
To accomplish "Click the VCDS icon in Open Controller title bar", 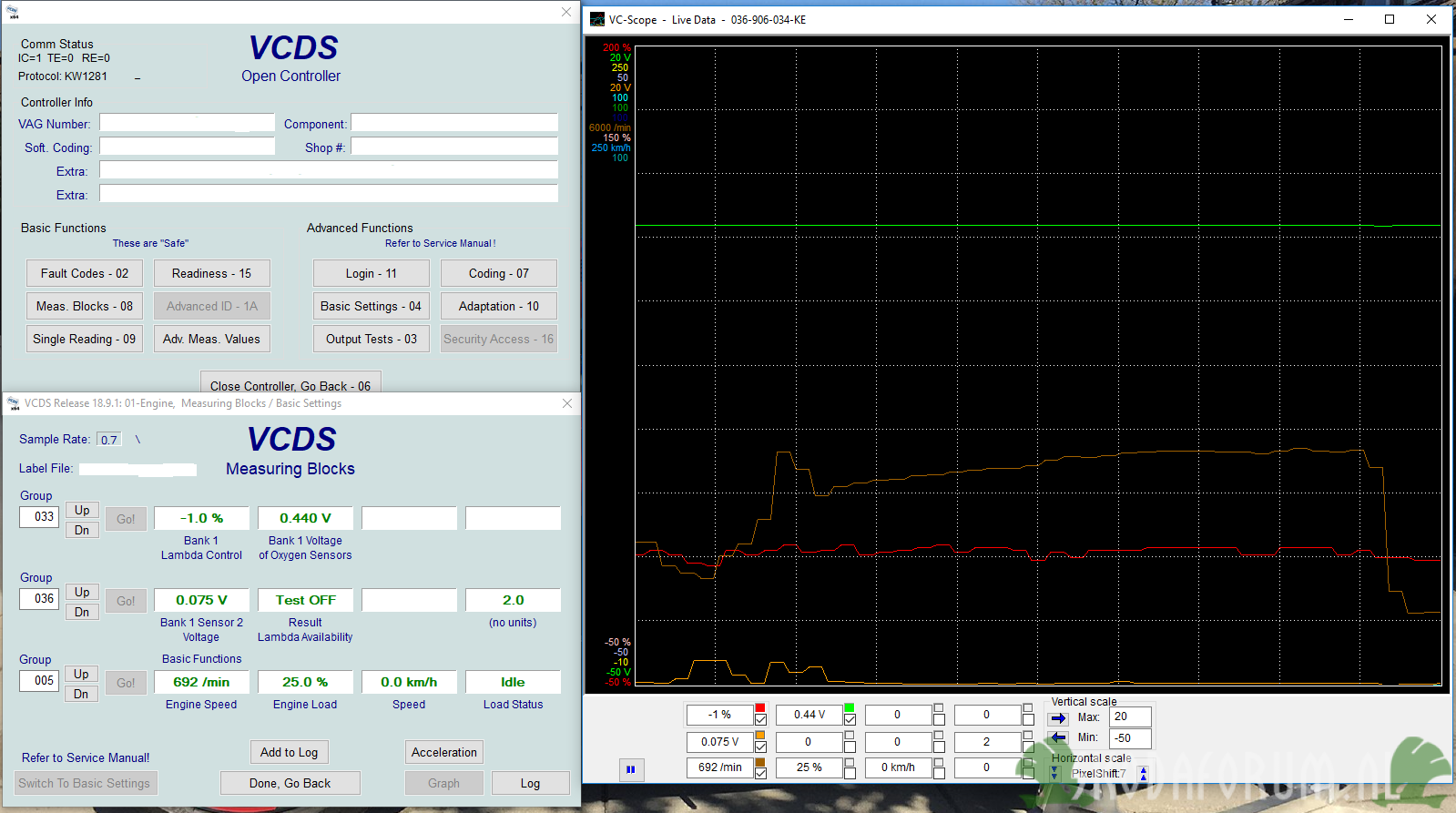I will tap(14, 12).
